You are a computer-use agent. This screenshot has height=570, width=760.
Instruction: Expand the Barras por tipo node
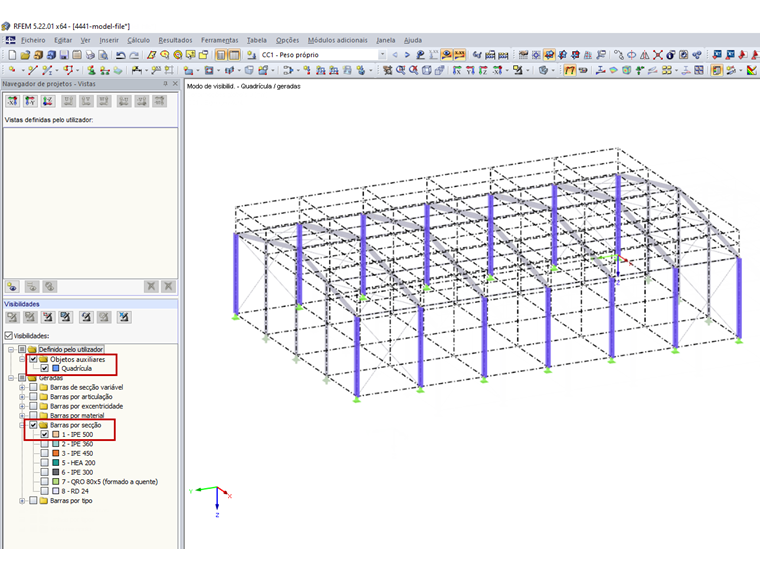tap(22, 501)
